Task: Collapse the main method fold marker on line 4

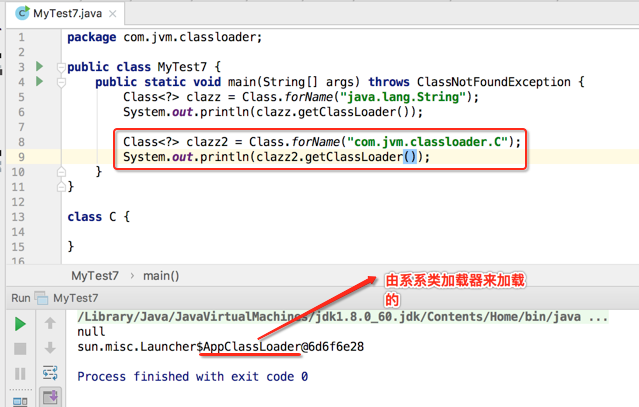Action: pyautogui.click(x=61, y=83)
